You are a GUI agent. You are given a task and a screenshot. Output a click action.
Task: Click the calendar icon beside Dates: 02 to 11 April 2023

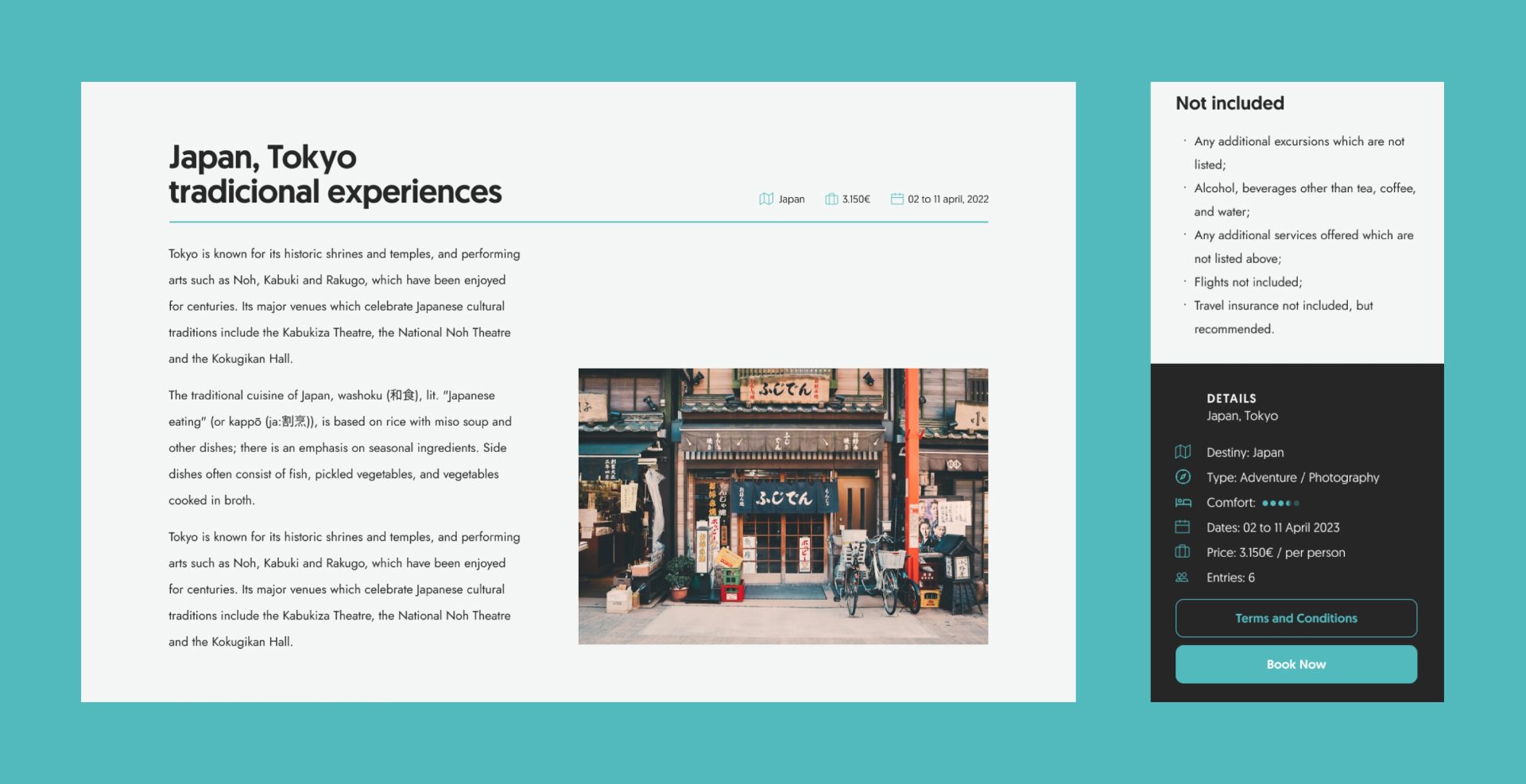pos(1183,527)
